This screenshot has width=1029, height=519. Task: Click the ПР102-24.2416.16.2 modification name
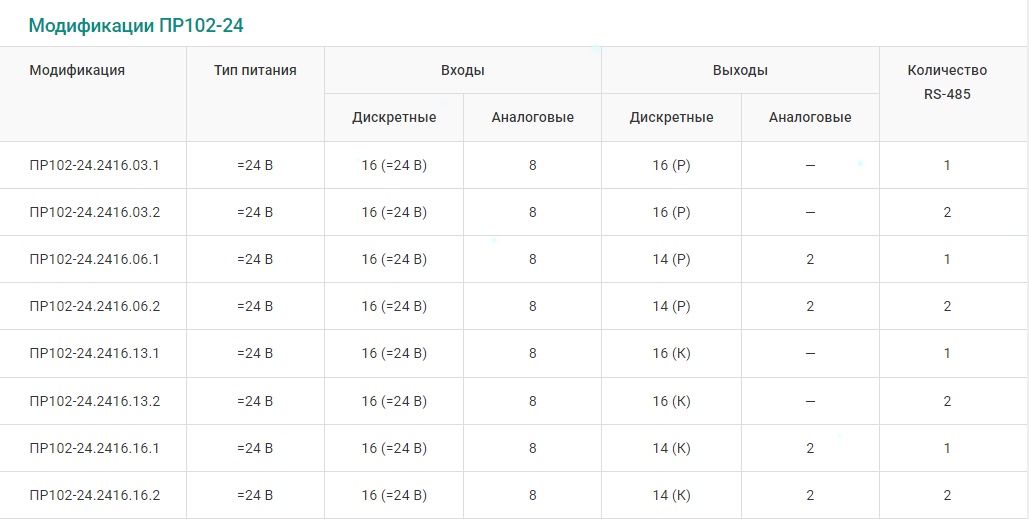tap(95, 495)
